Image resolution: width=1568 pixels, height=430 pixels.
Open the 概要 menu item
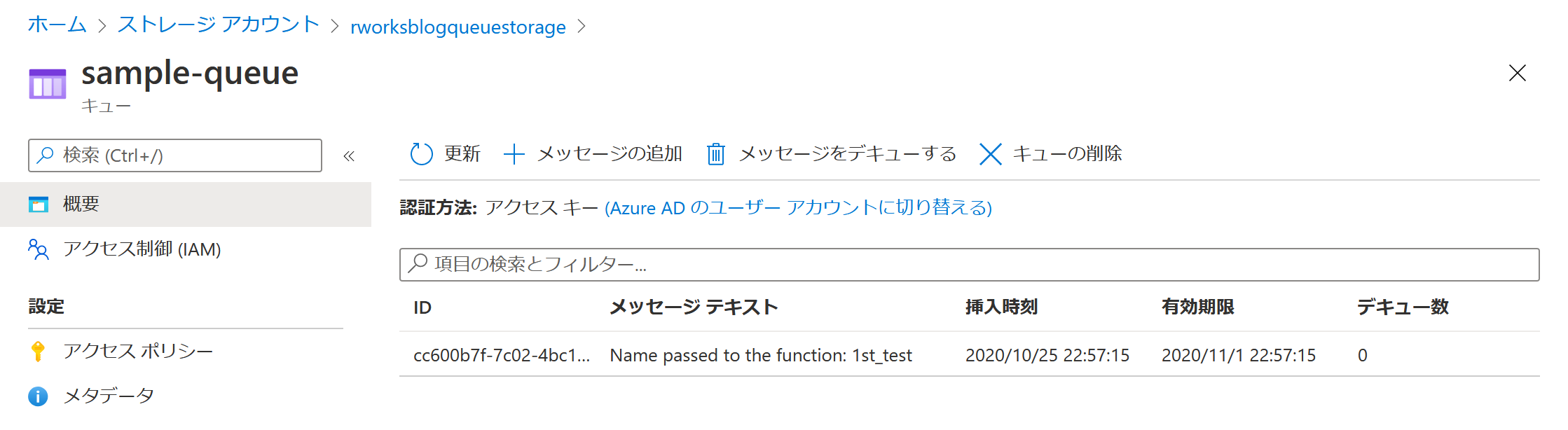pyautogui.click(x=186, y=204)
